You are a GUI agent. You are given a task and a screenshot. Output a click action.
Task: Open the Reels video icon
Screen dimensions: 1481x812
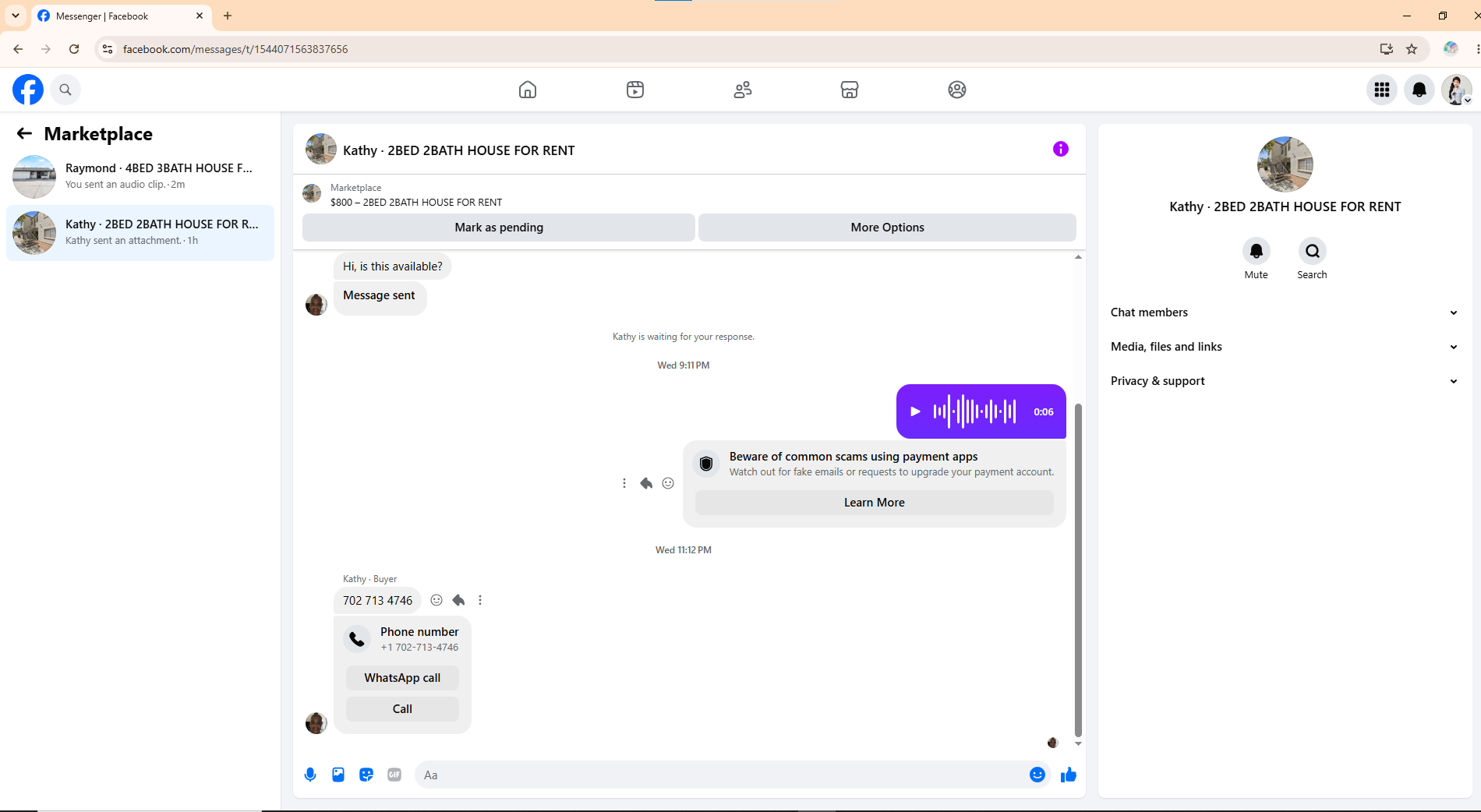click(x=635, y=90)
